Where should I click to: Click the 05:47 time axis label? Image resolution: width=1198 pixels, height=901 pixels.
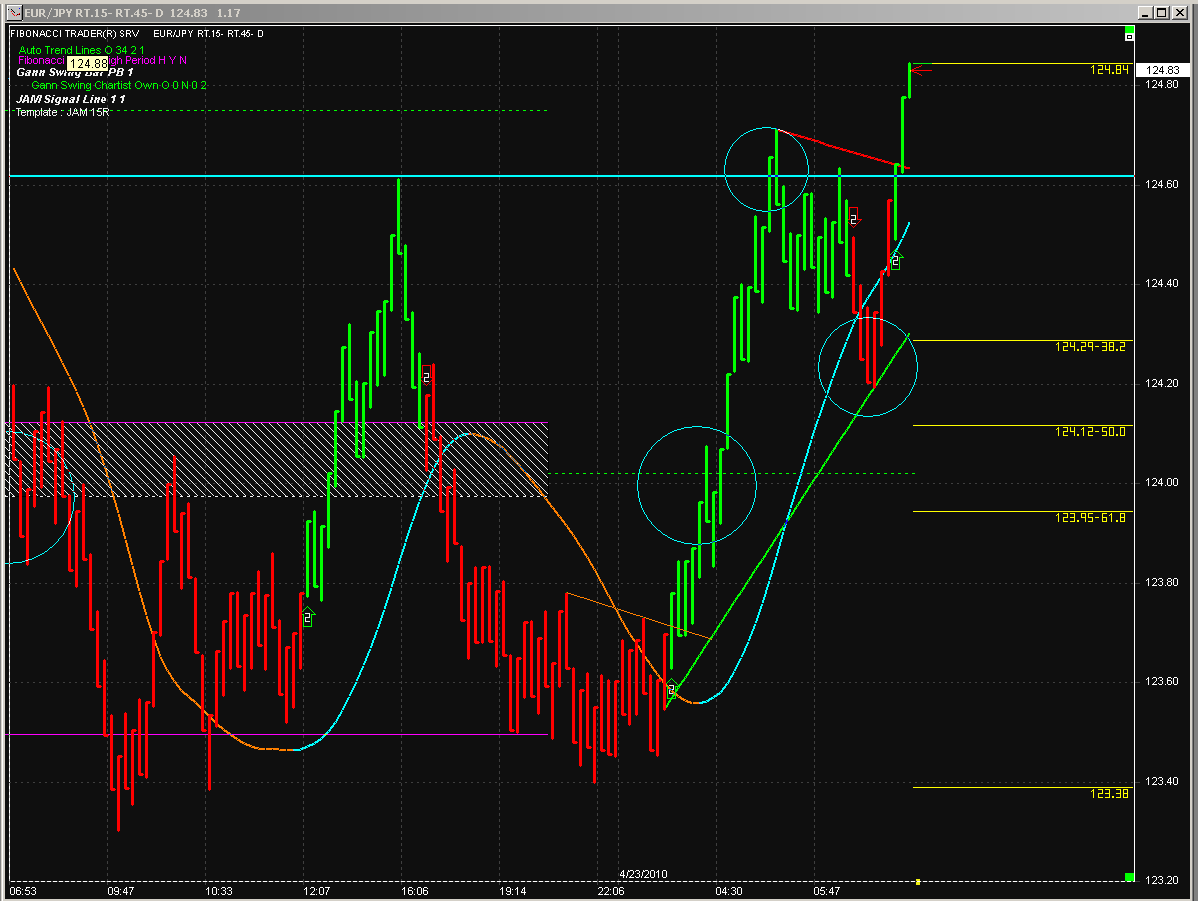tap(827, 891)
